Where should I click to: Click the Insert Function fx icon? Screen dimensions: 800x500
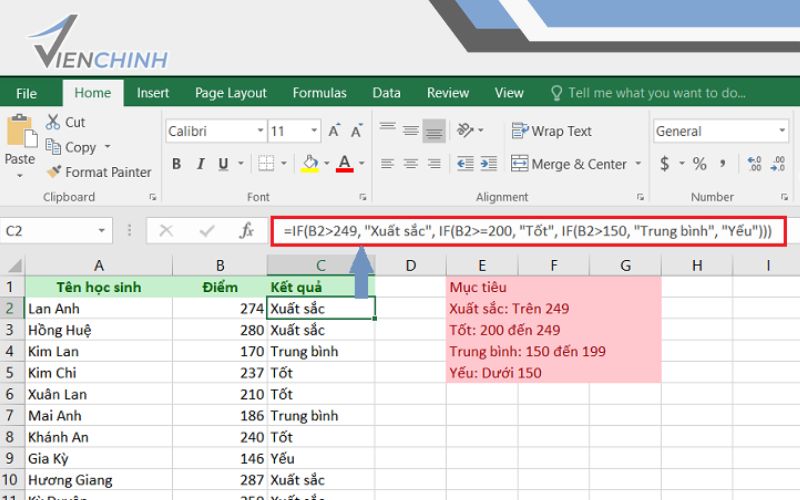(x=246, y=231)
